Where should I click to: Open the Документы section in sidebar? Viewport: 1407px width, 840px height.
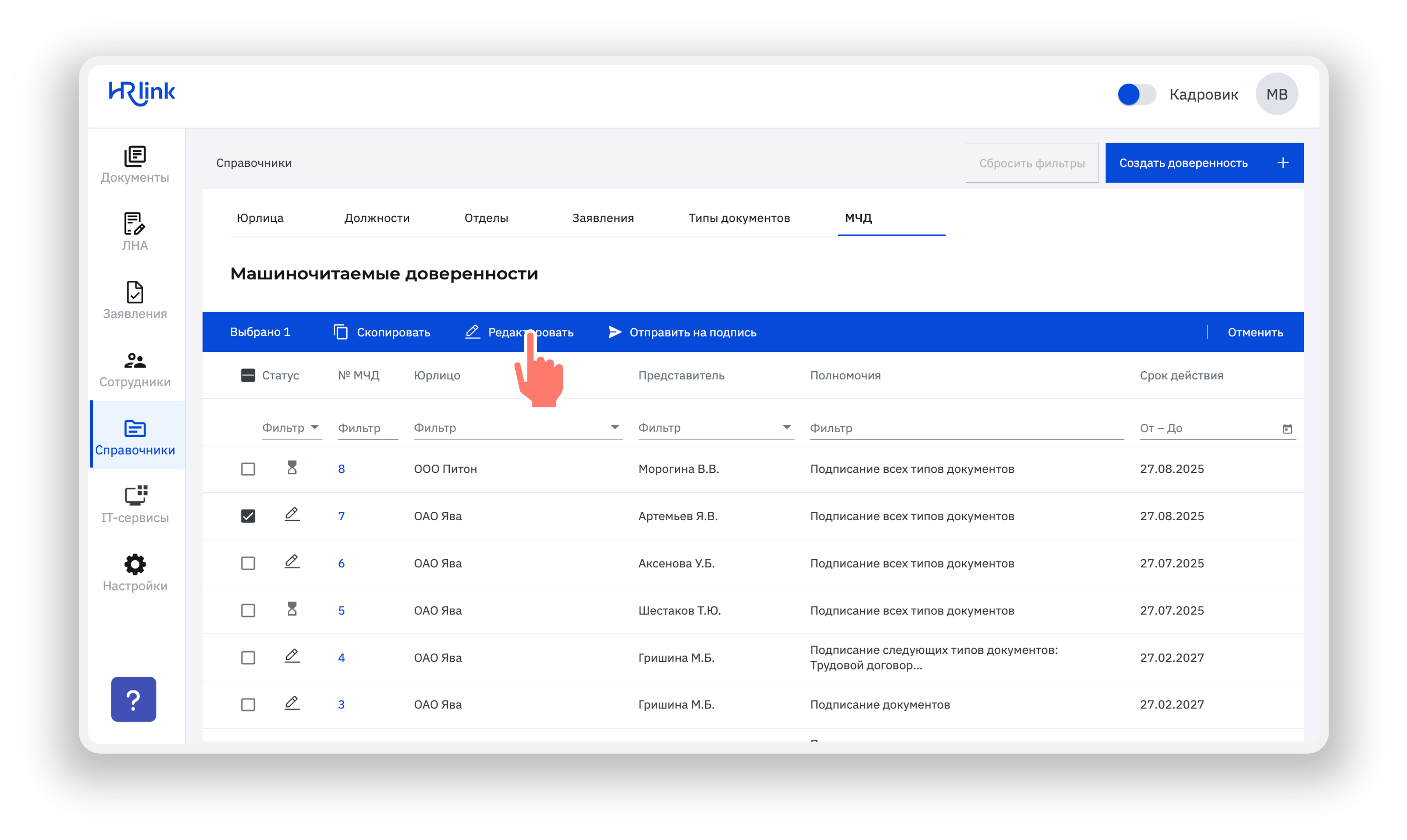(135, 164)
